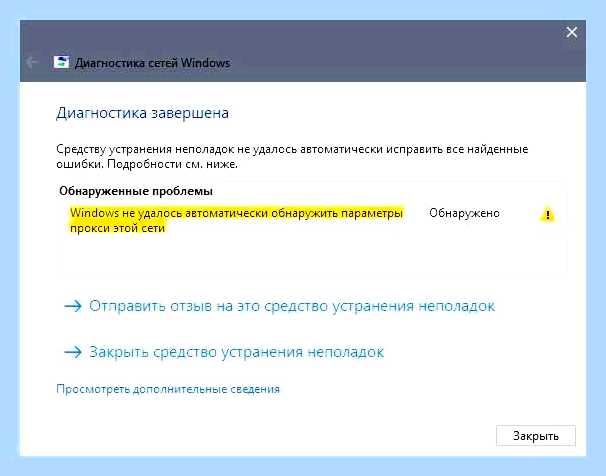Viewport: 606px width, 476px height.
Task: Click the Диагностика сетей Windows window title
Action: click(x=152, y=63)
